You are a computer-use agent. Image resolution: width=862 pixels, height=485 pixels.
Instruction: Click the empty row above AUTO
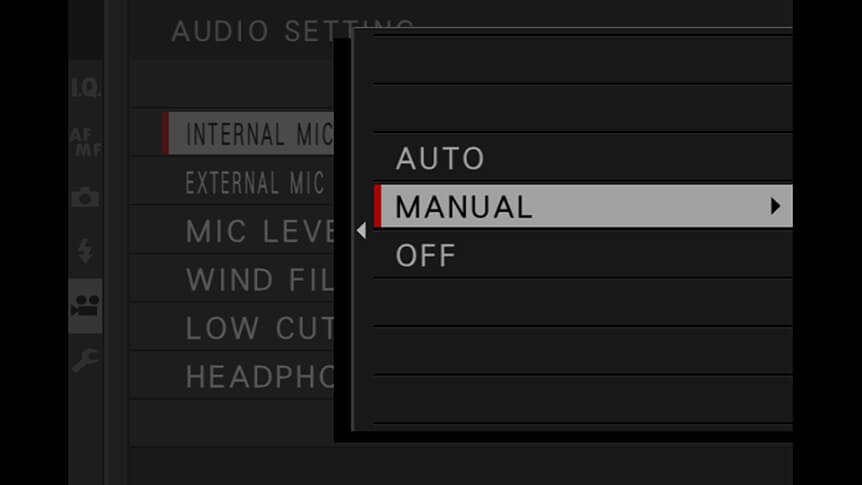[x=583, y=109]
